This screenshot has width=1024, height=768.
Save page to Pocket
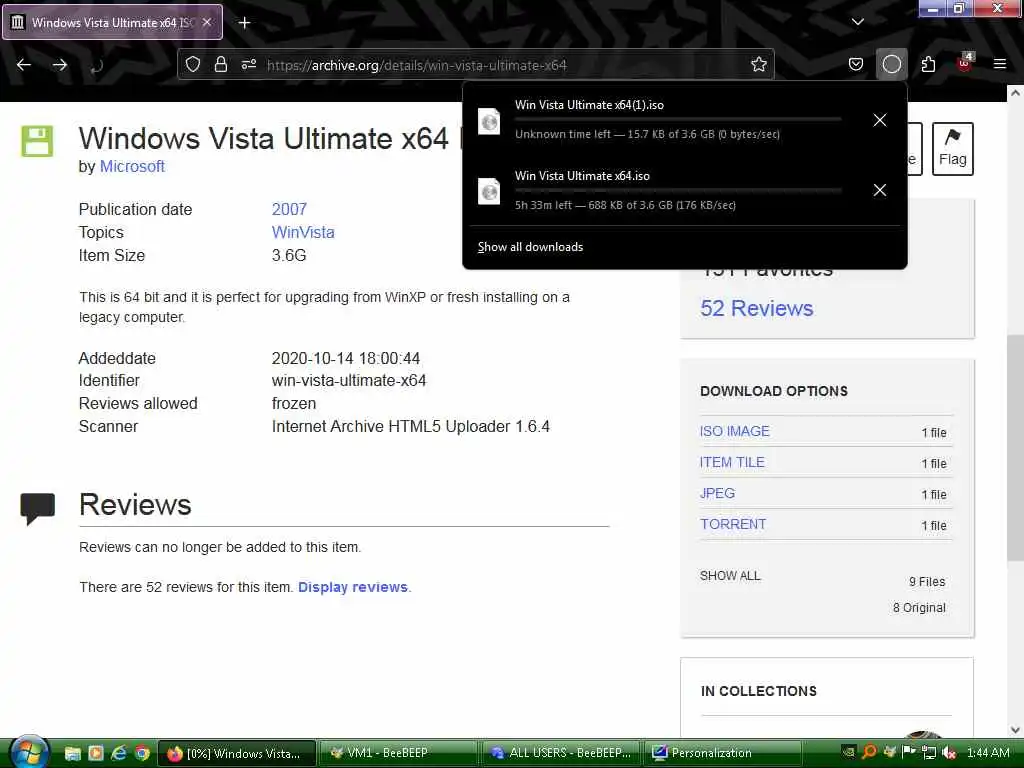pyautogui.click(x=856, y=65)
